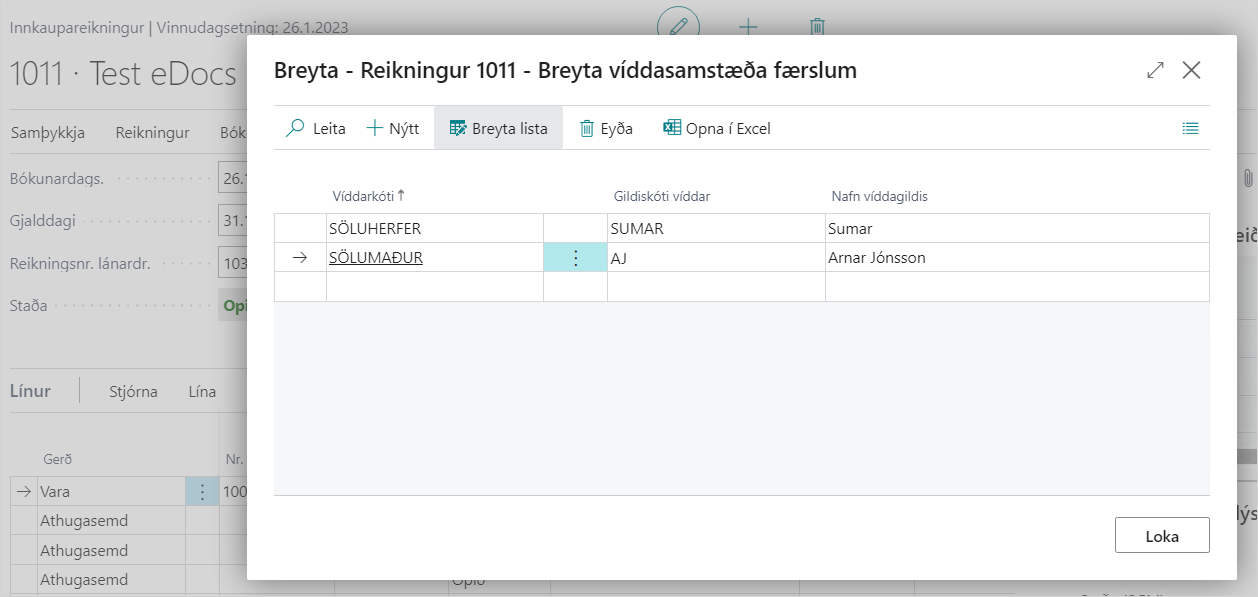Click the Gildiskóti víddar column header

pos(661,196)
